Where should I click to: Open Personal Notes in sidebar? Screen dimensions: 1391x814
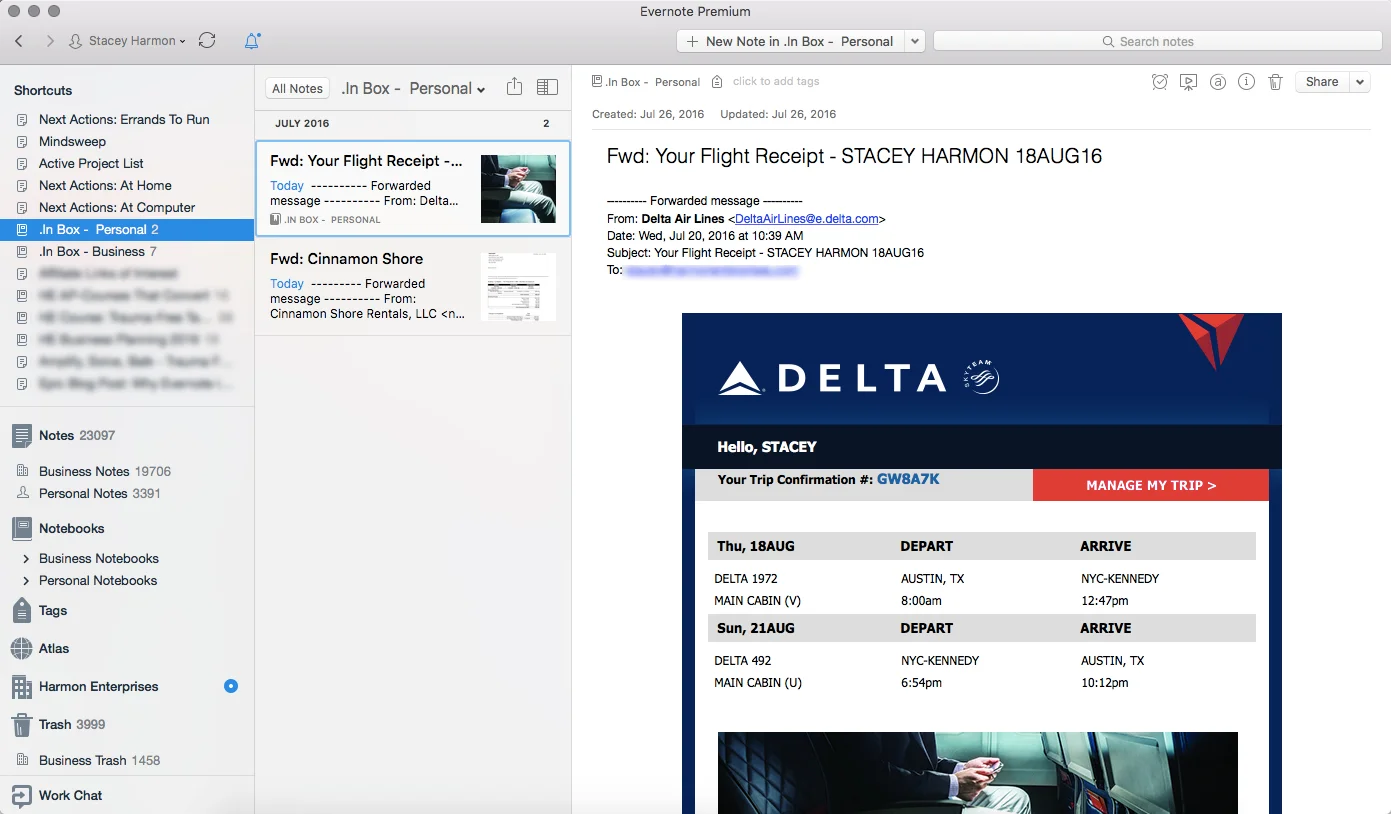(x=99, y=493)
